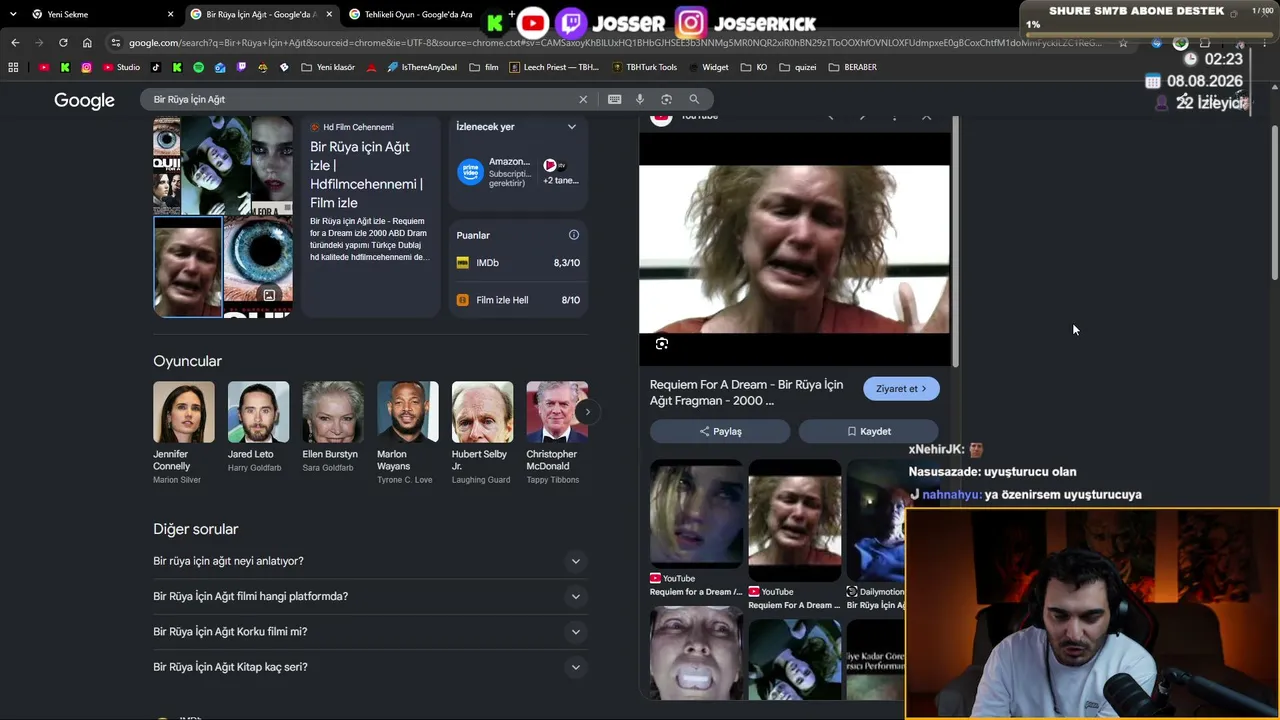This screenshot has height=720, width=1280.
Task: Bookmark this page with the star icon
Action: [1123, 43]
